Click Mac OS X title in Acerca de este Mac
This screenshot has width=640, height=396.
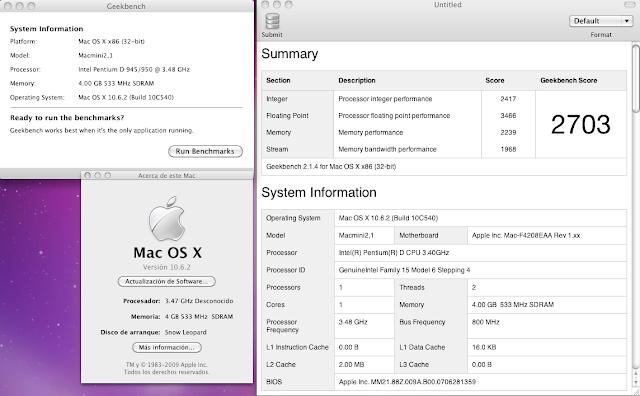click(167, 253)
